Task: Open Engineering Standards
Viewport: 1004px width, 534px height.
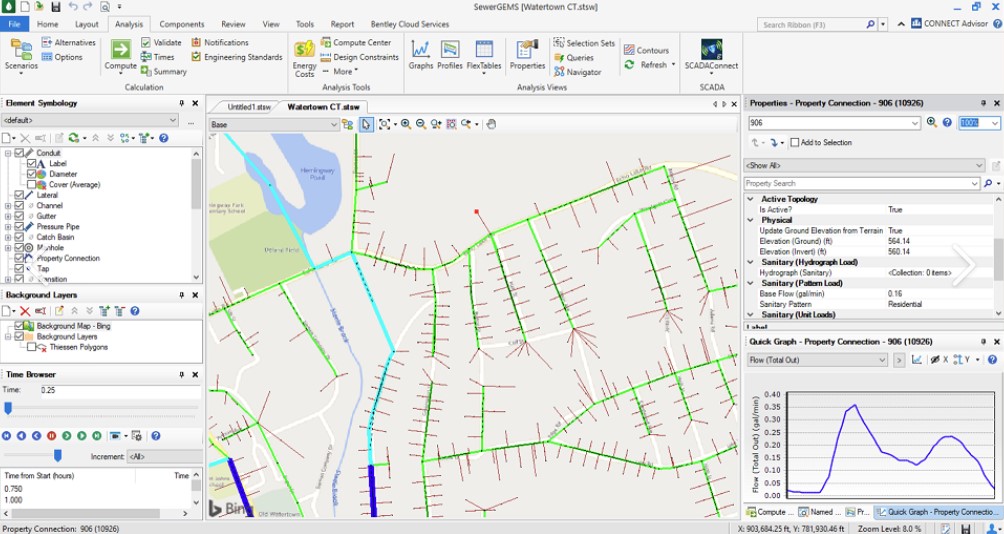Action: pyautogui.click(x=237, y=57)
